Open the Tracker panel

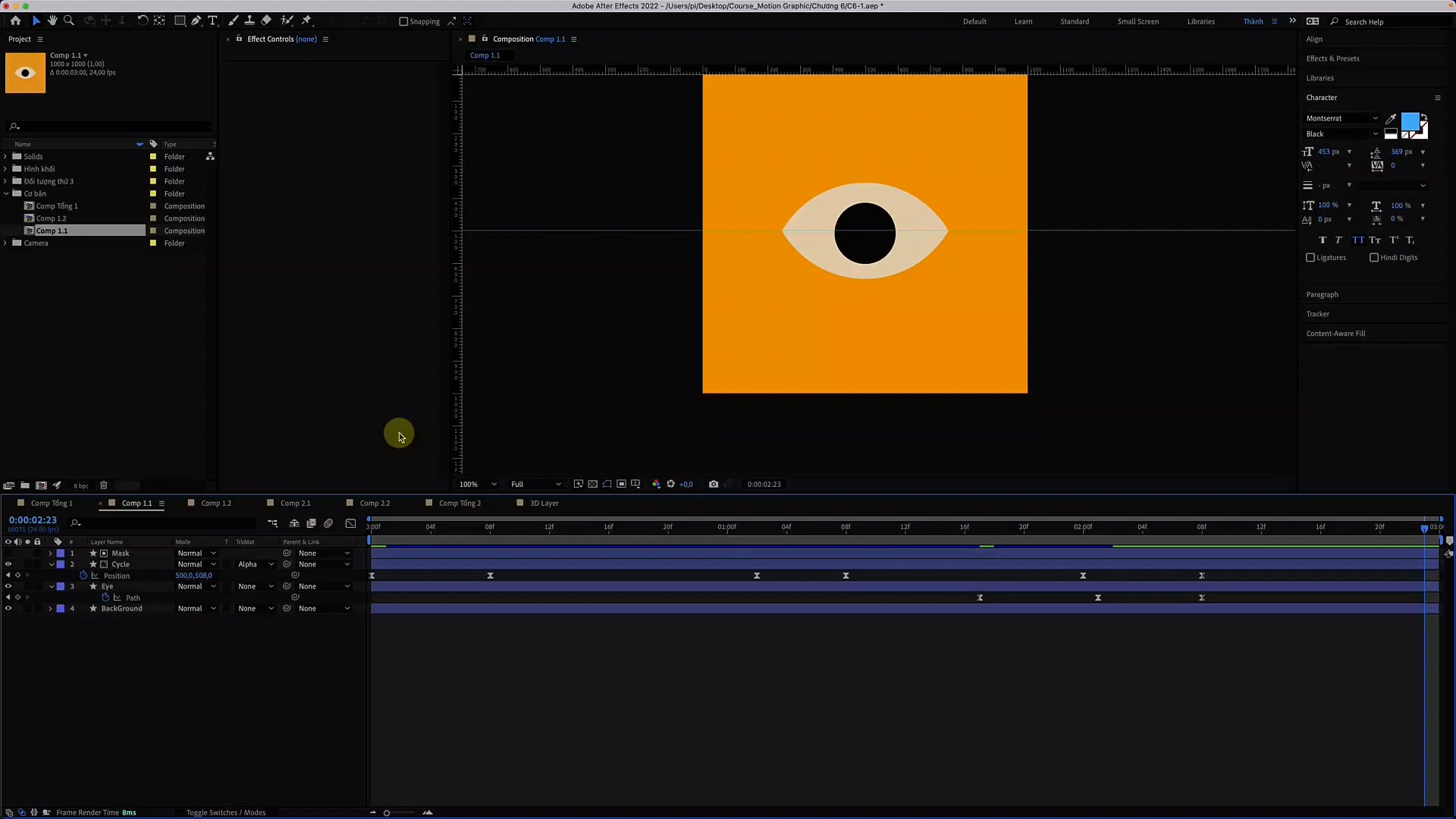1317,314
